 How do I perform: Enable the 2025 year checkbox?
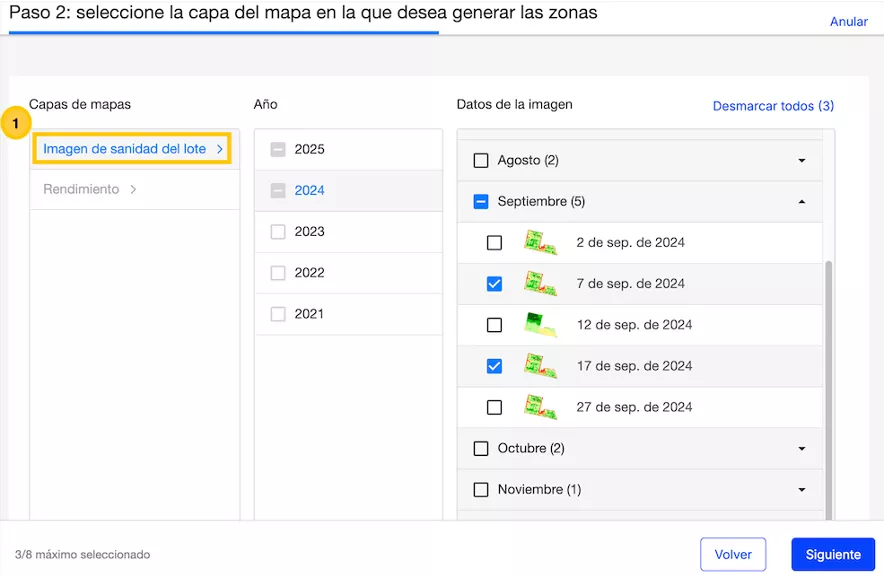(x=278, y=150)
